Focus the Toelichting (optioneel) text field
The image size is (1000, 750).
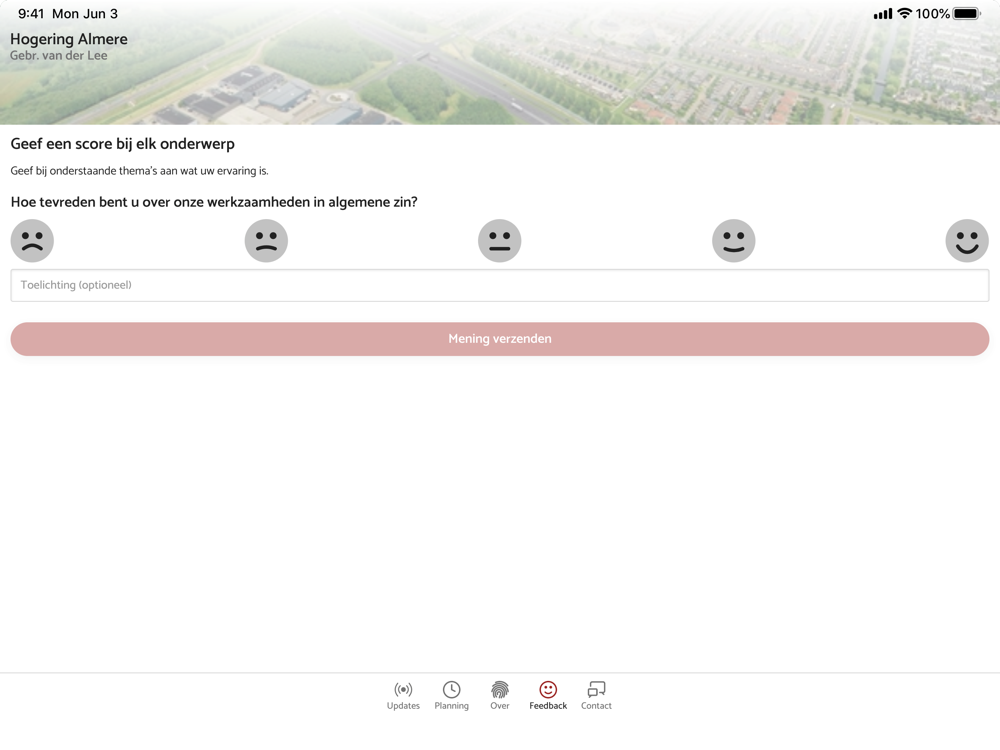click(500, 285)
